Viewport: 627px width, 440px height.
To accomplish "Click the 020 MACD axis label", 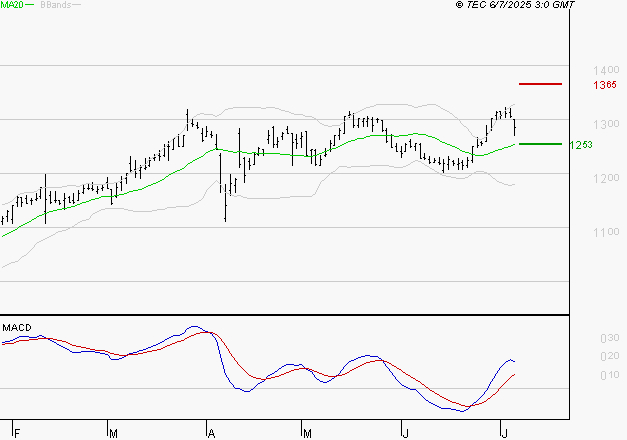I will (x=580, y=357).
